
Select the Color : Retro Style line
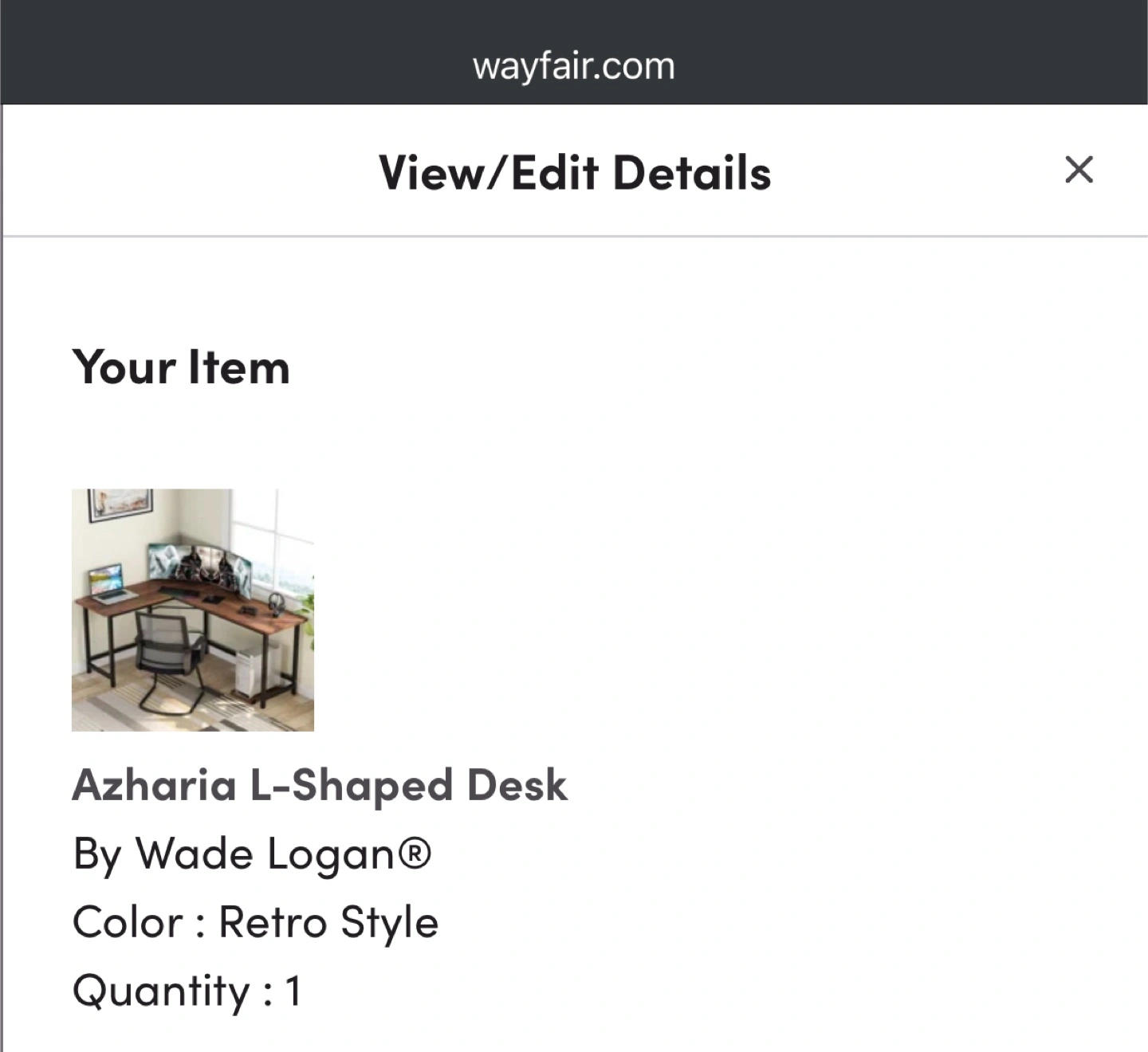[255, 924]
